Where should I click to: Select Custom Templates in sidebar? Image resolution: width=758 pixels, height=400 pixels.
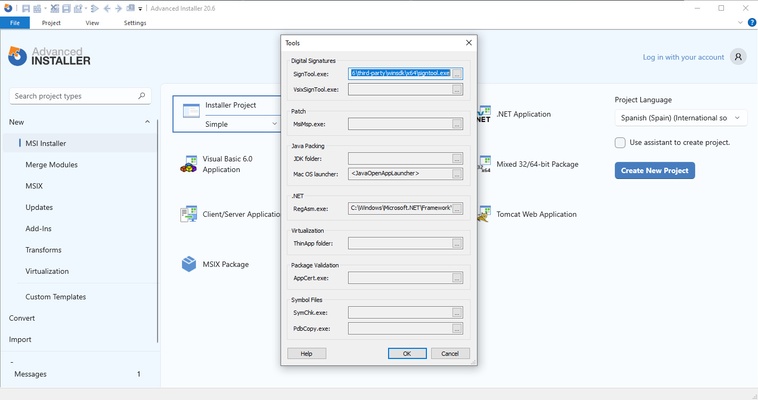[x=56, y=296]
